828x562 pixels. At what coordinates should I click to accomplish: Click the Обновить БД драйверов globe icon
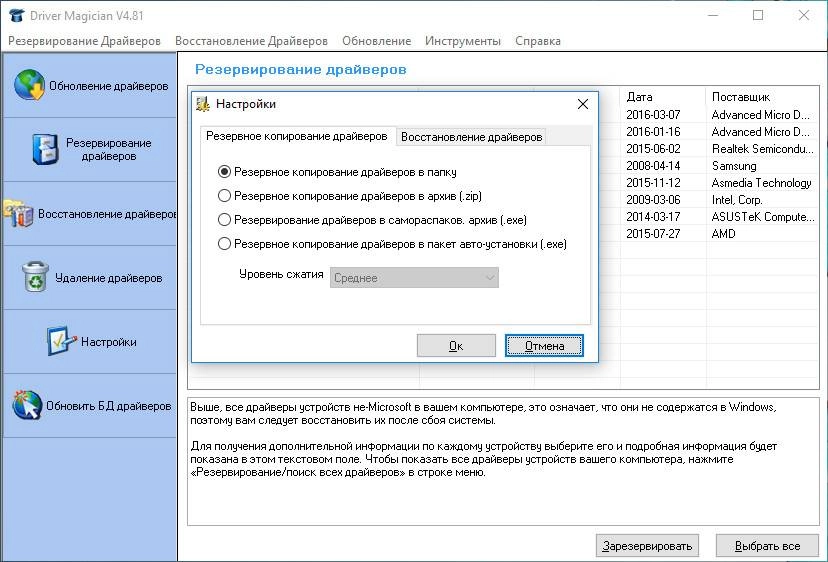point(27,405)
